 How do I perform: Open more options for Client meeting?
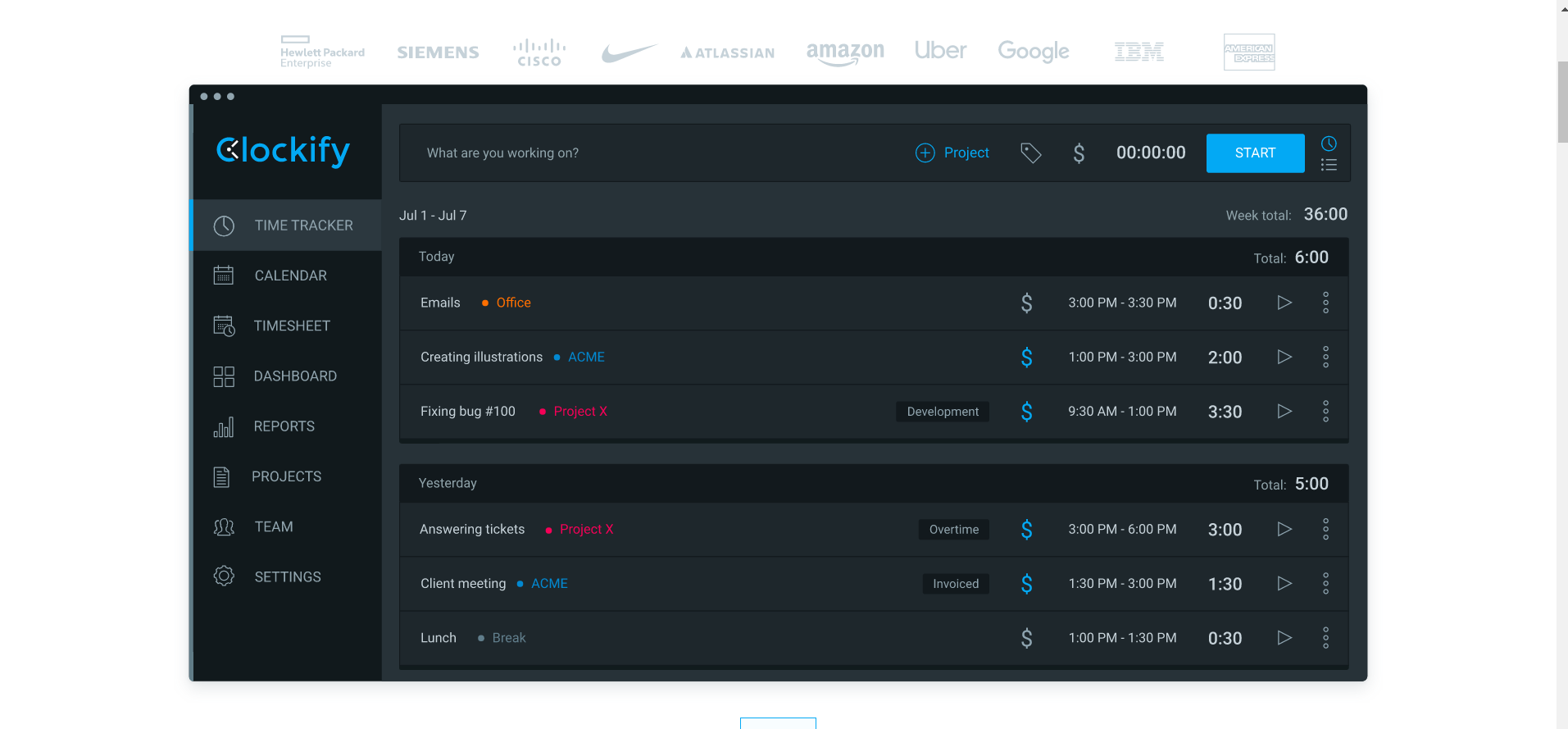click(x=1325, y=583)
